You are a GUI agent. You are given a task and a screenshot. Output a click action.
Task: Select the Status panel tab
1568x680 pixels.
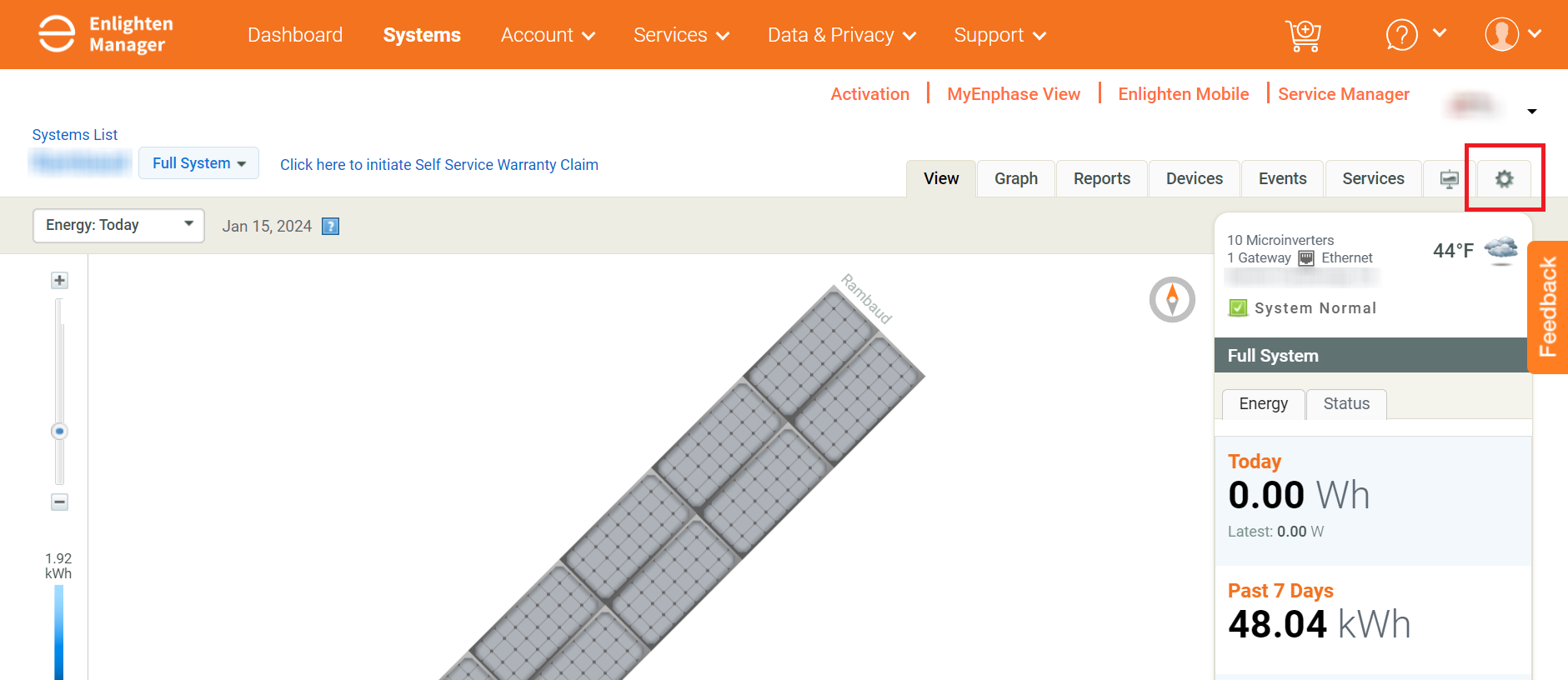point(1346,404)
